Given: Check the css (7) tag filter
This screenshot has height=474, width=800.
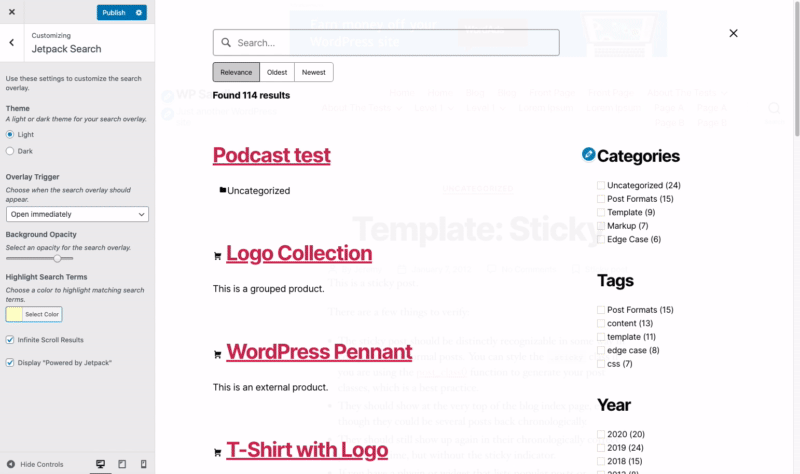Looking at the screenshot, I should point(601,364).
